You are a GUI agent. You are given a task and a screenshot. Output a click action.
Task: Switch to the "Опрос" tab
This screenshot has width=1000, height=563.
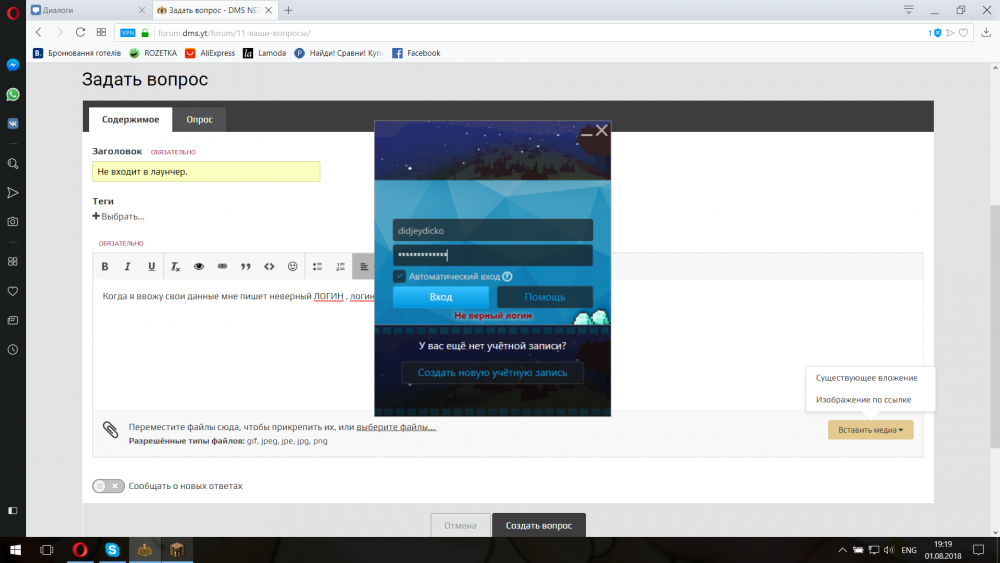(x=199, y=120)
